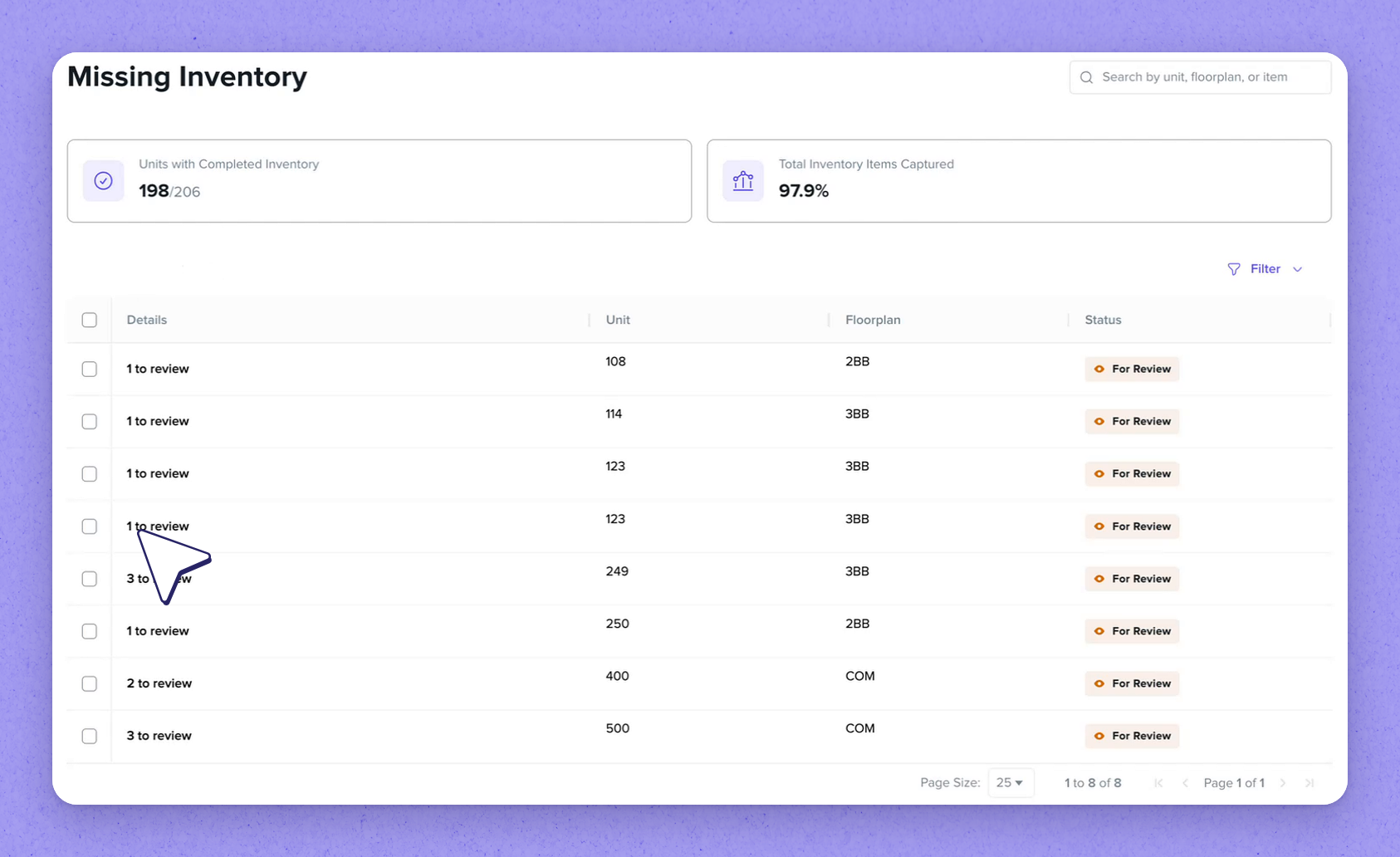This screenshot has width=1400, height=857.
Task: Click the eye icon in unit 114 status
Action: click(x=1099, y=422)
